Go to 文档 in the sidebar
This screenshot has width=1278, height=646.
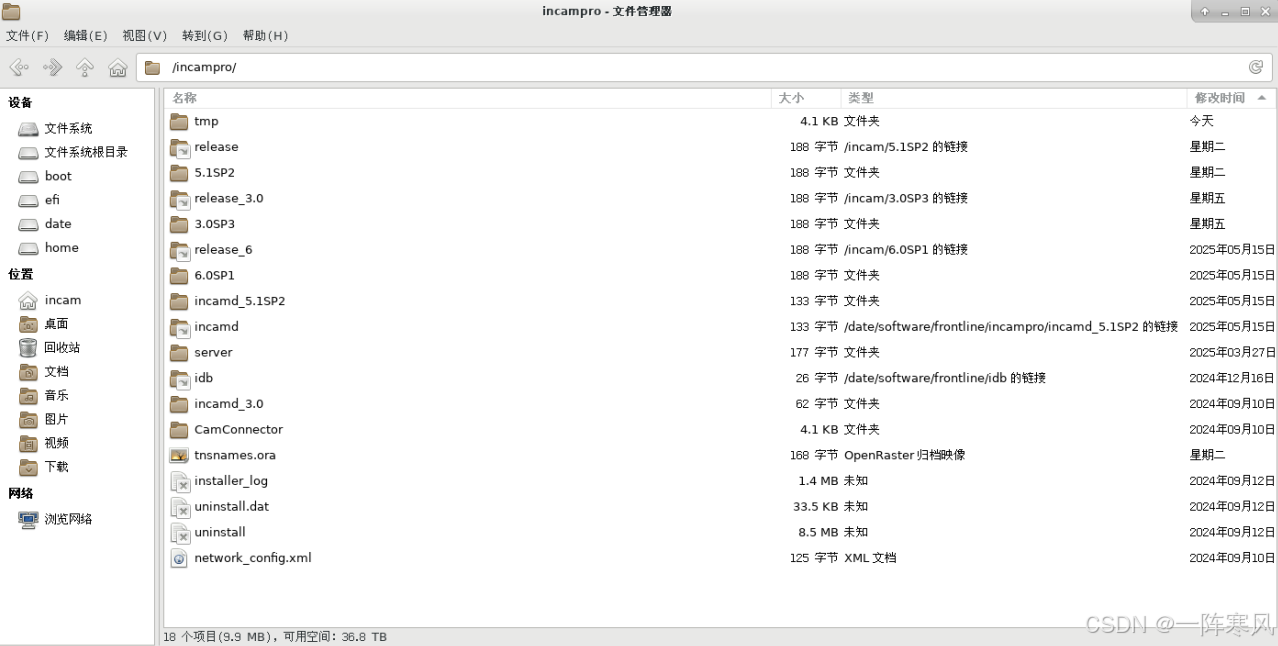(56, 372)
